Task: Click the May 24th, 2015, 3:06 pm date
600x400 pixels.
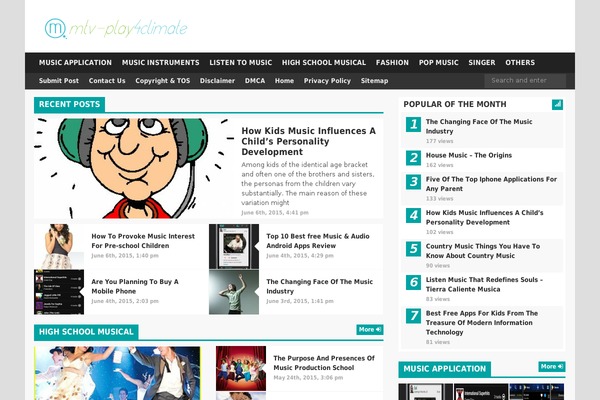Action: (308, 377)
